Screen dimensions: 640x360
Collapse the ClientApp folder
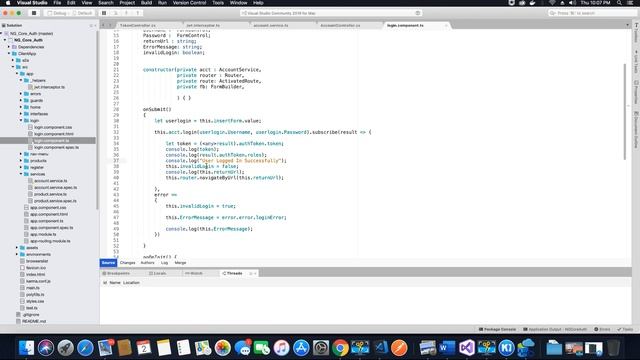9,53
